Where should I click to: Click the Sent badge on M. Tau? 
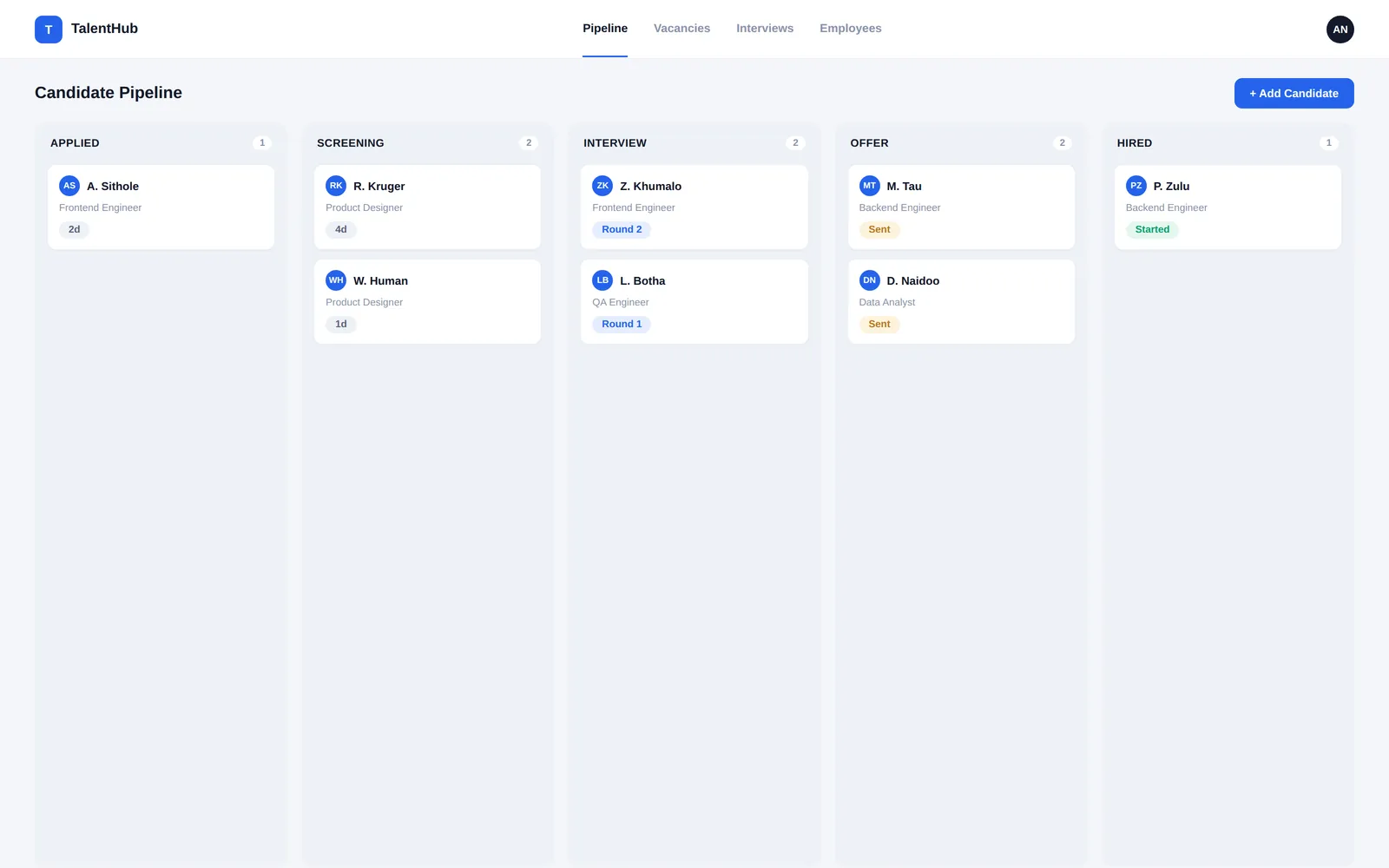879,230
